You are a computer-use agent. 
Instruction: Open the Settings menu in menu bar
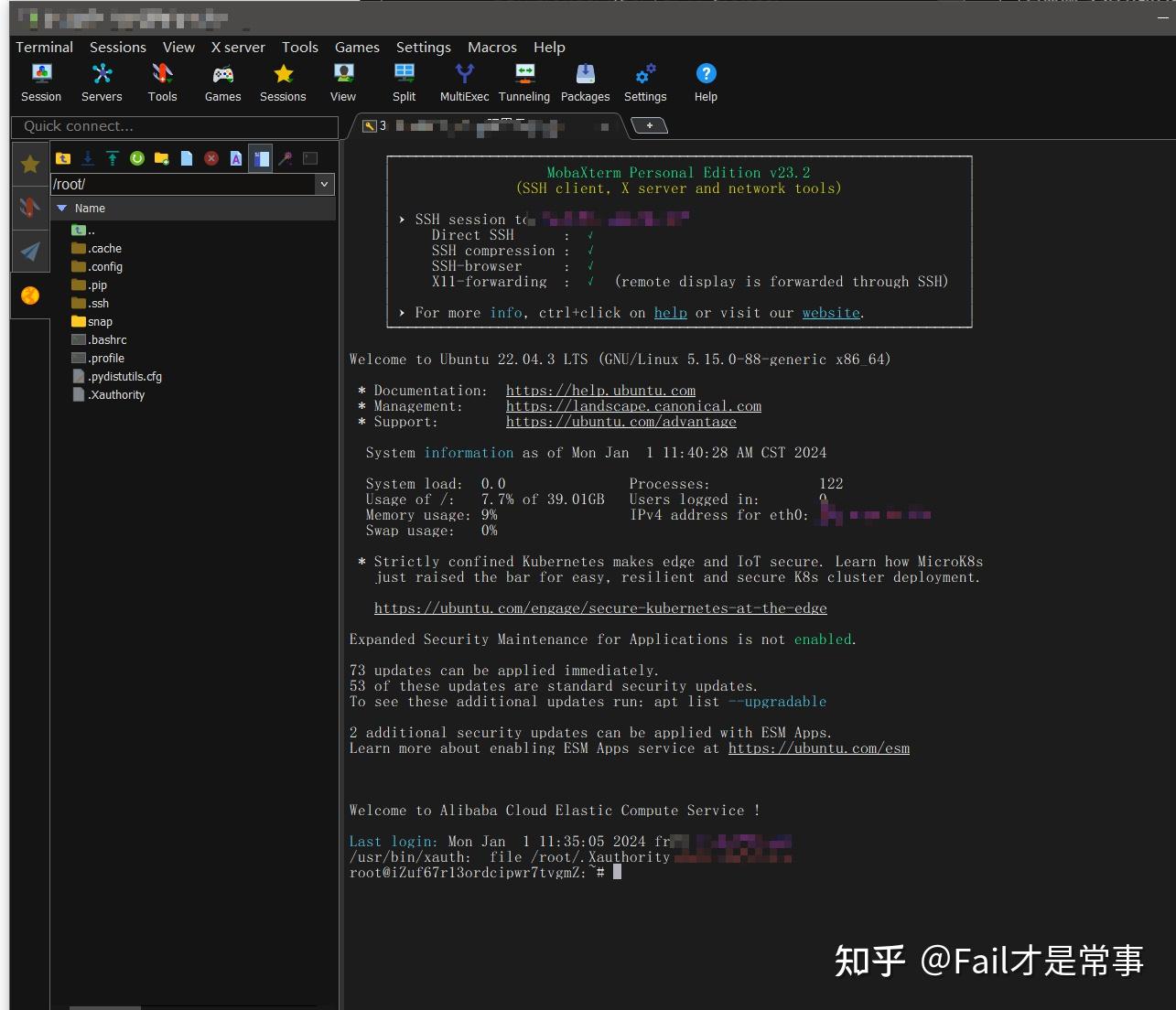pos(424,47)
